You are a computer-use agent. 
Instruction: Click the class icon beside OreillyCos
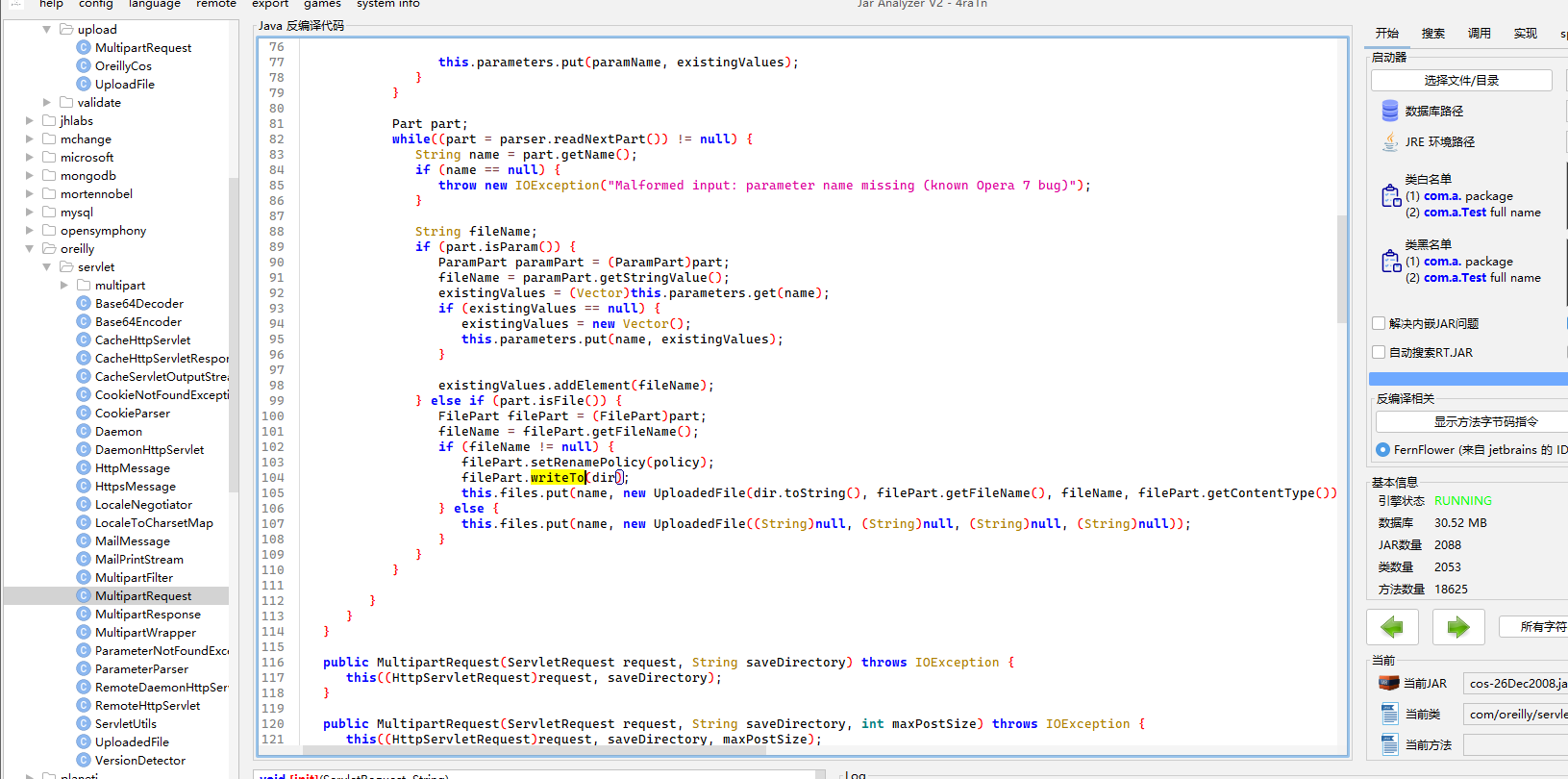84,65
